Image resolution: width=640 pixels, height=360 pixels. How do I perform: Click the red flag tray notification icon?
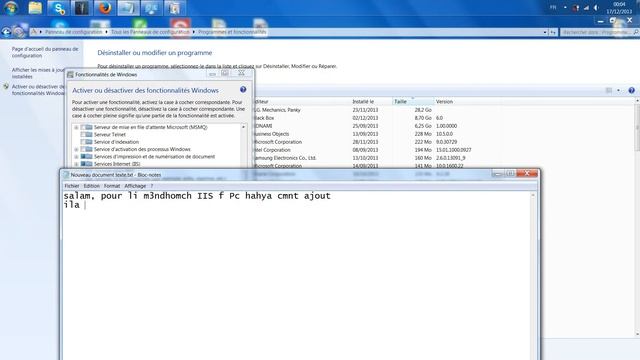point(576,8)
